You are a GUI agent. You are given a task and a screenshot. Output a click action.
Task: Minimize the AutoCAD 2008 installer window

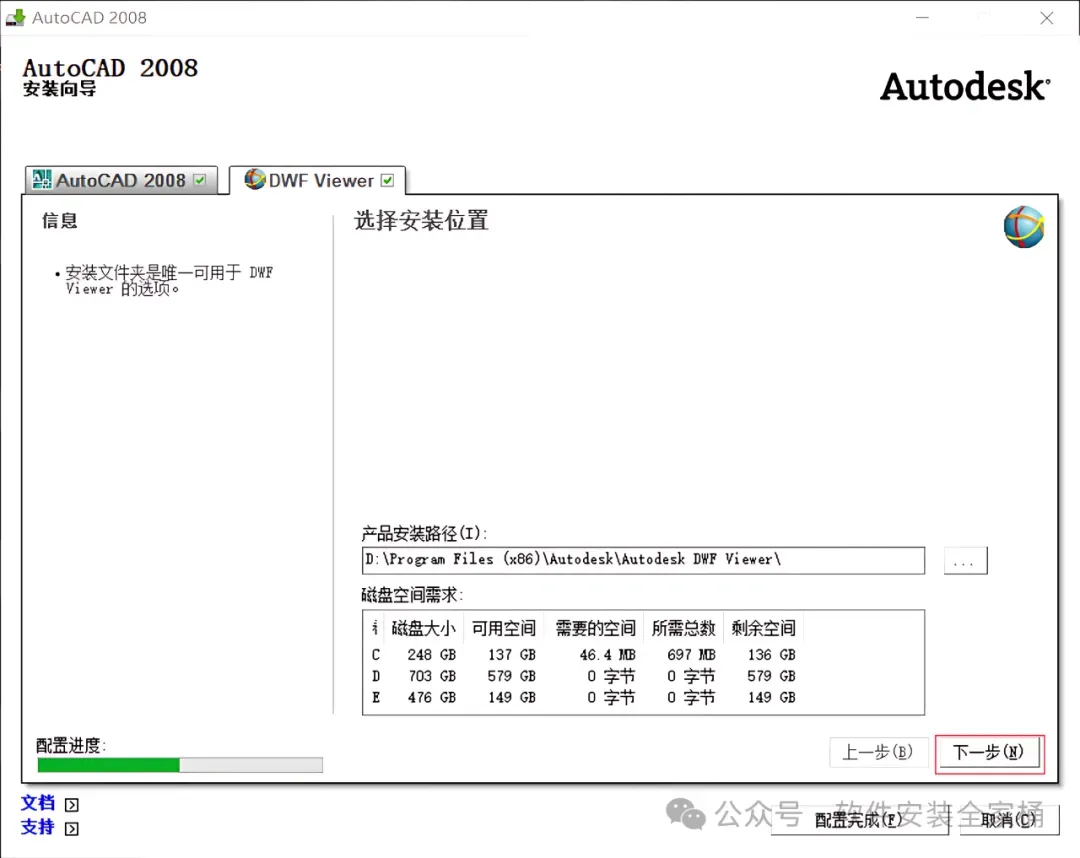tap(922, 18)
